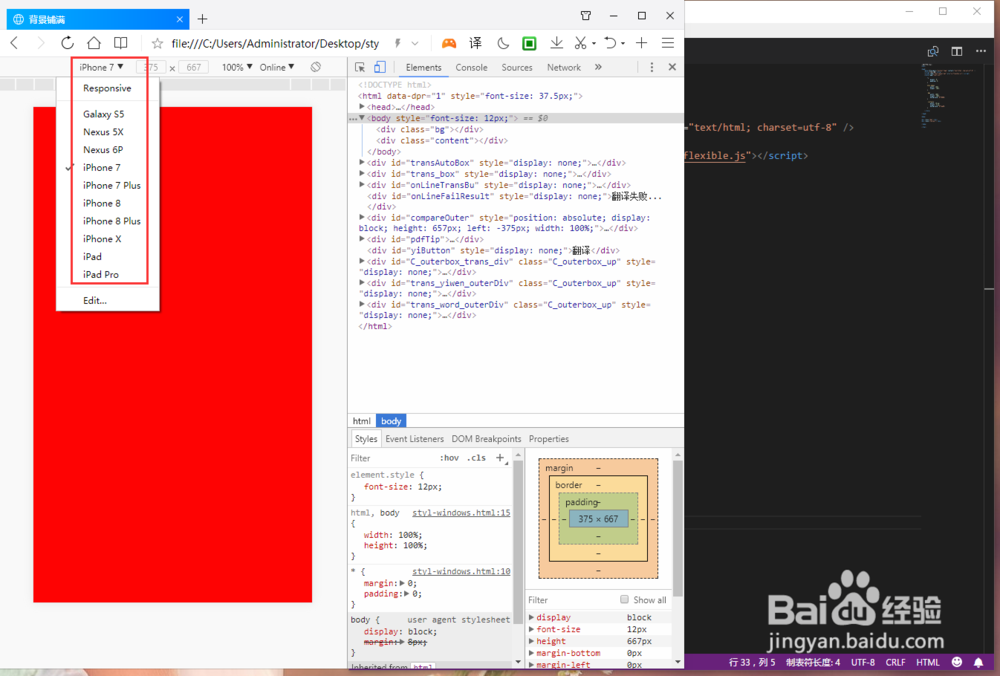1000x676 pixels.
Task: Toggle the :hov pseudo-class pane
Action: click(449, 457)
